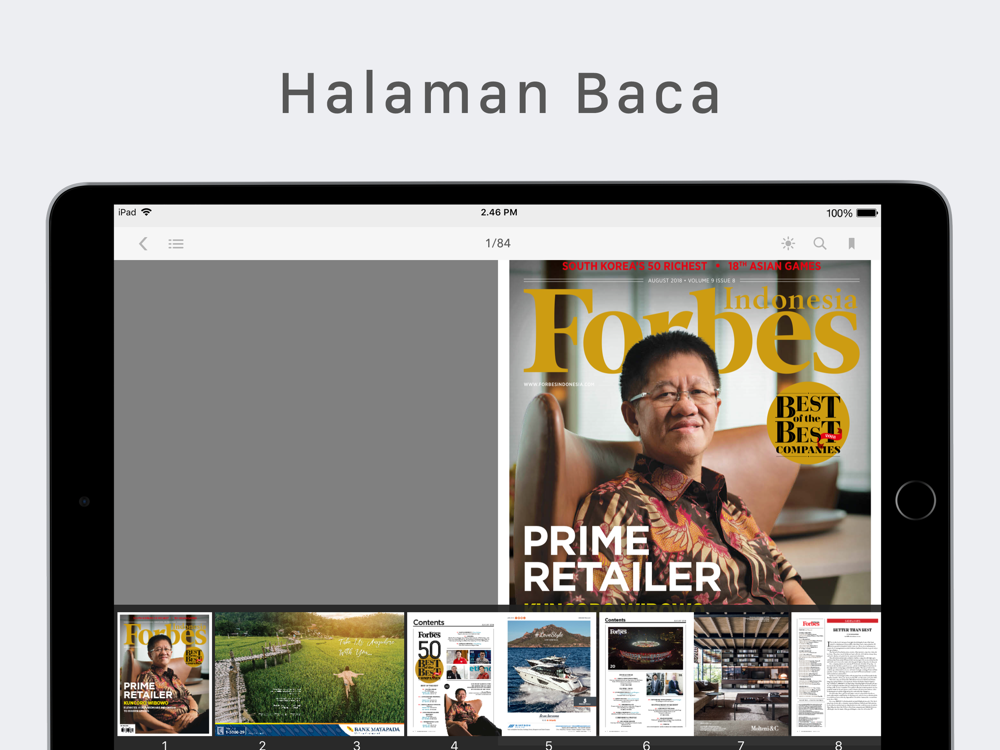Tap the 1/84 page indicator
The width and height of the screenshot is (1000, 750).
pyautogui.click(x=498, y=243)
